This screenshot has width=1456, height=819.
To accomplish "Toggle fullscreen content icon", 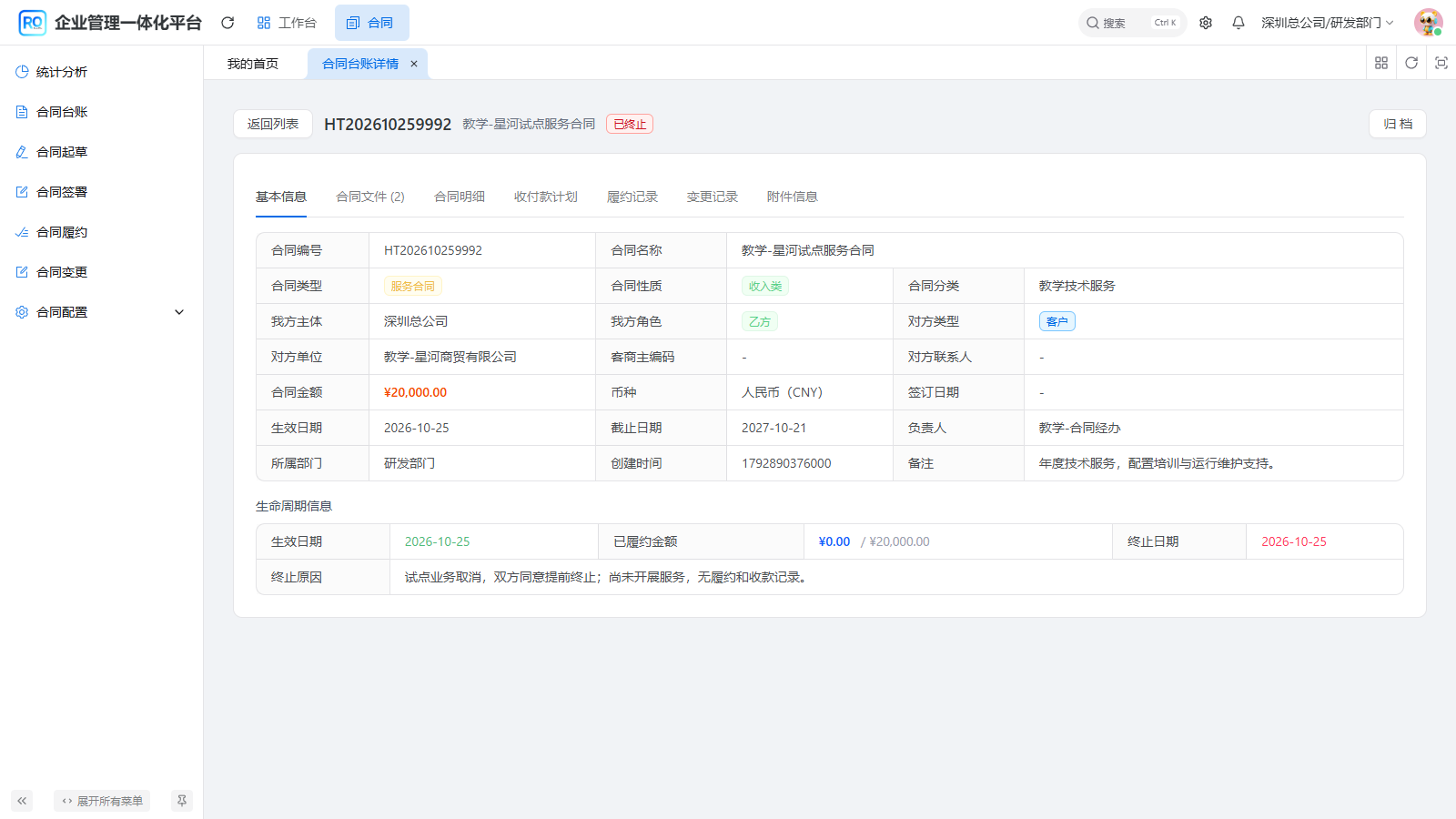I will tap(1441, 63).
